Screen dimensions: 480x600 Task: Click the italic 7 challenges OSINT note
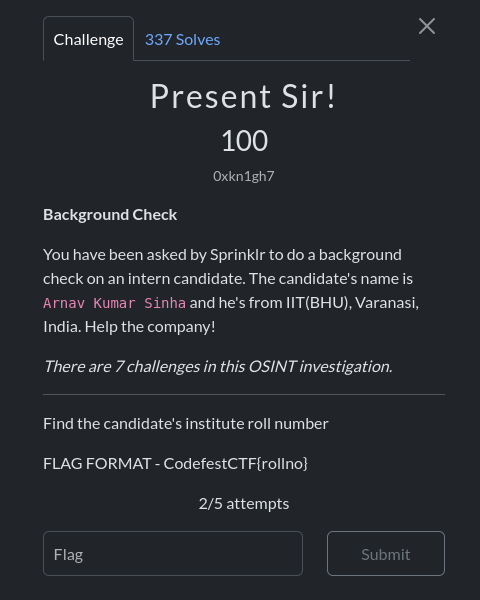[x=218, y=367]
